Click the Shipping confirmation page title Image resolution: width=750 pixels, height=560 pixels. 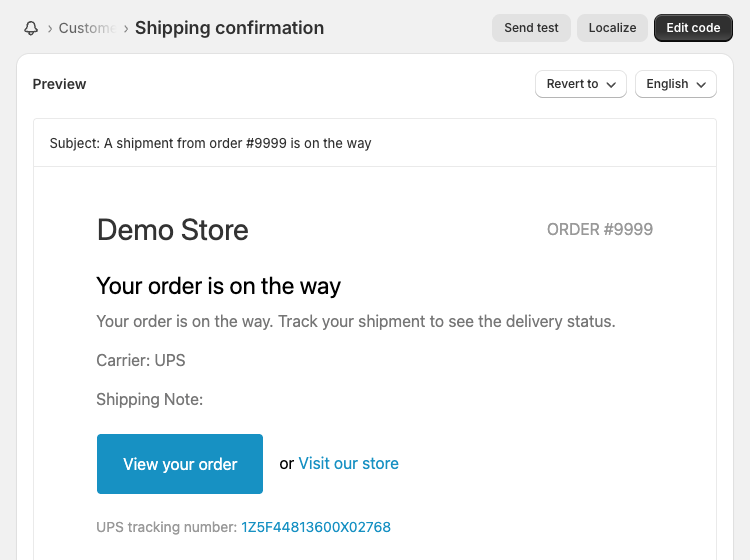229,28
